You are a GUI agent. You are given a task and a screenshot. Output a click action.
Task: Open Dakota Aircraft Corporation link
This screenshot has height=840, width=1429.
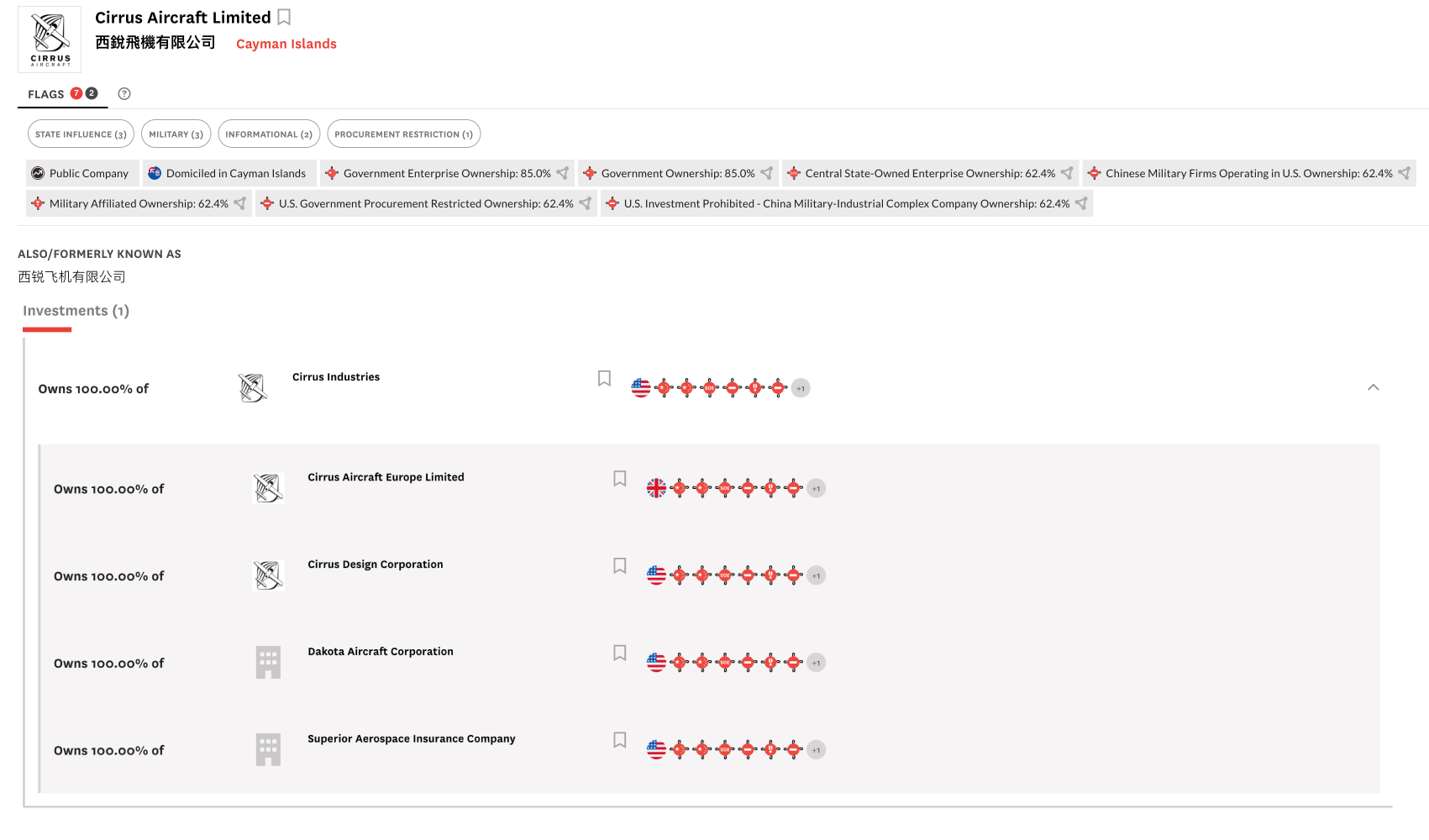(381, 652)
